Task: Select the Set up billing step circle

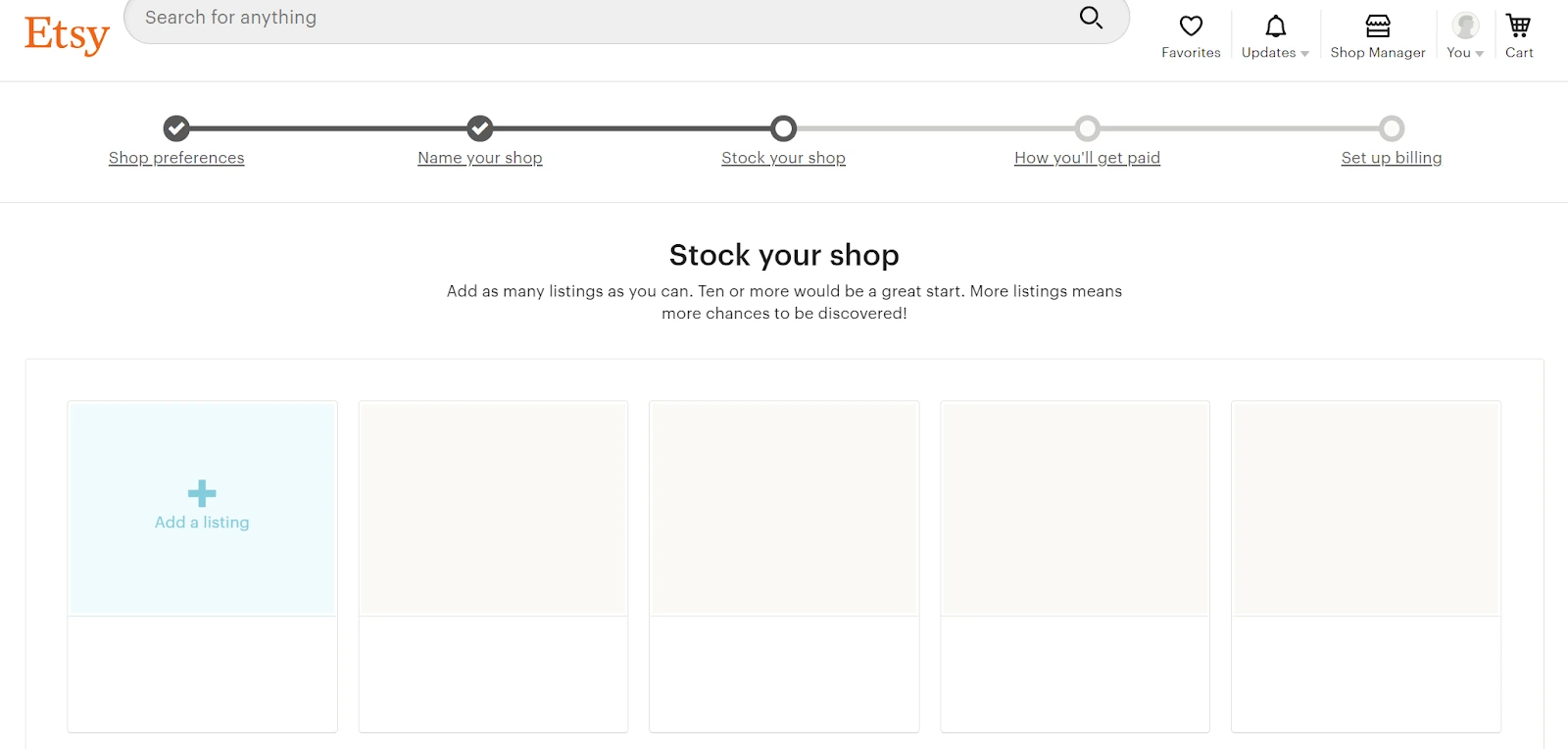Action: click(1392, 128)
